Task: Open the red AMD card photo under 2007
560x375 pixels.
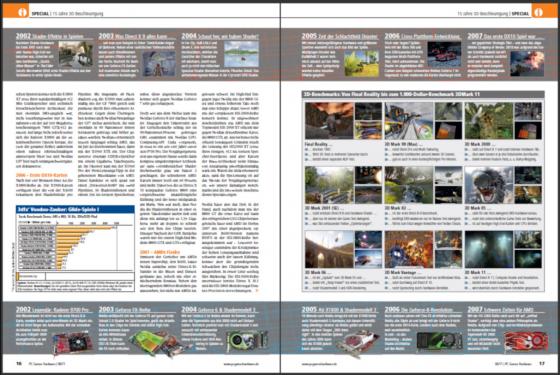Action: (525, 341)
